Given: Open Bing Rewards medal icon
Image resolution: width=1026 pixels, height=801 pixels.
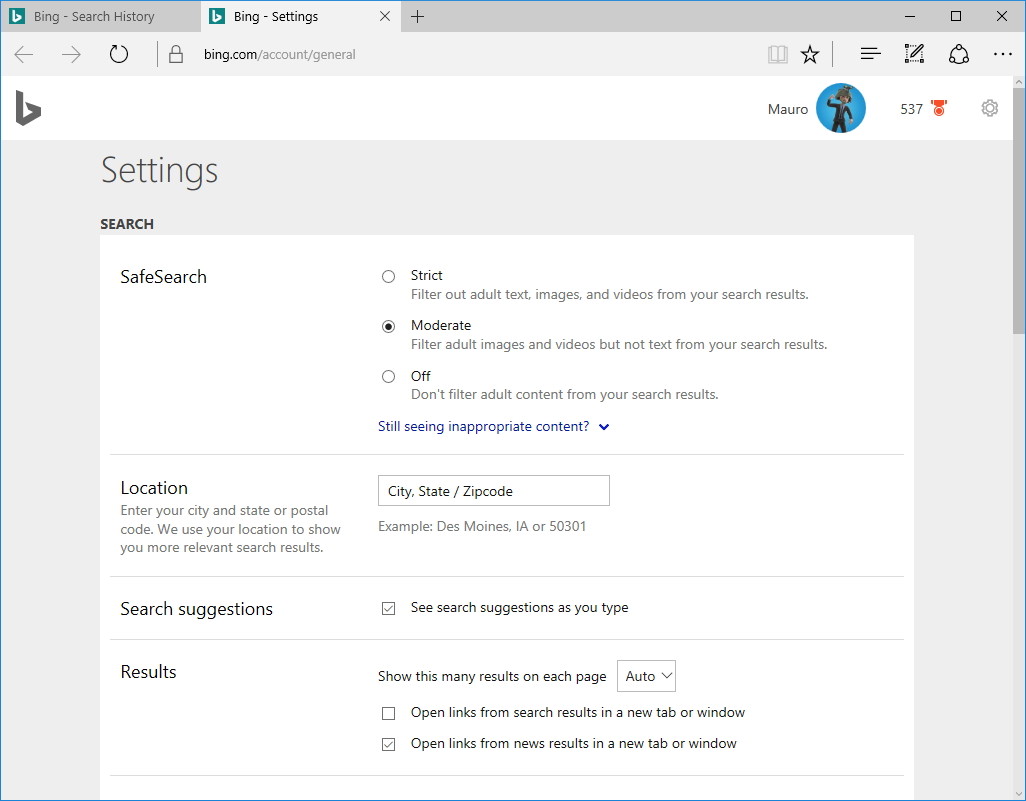Looking at the screenshot, I should tap(936, 108).
